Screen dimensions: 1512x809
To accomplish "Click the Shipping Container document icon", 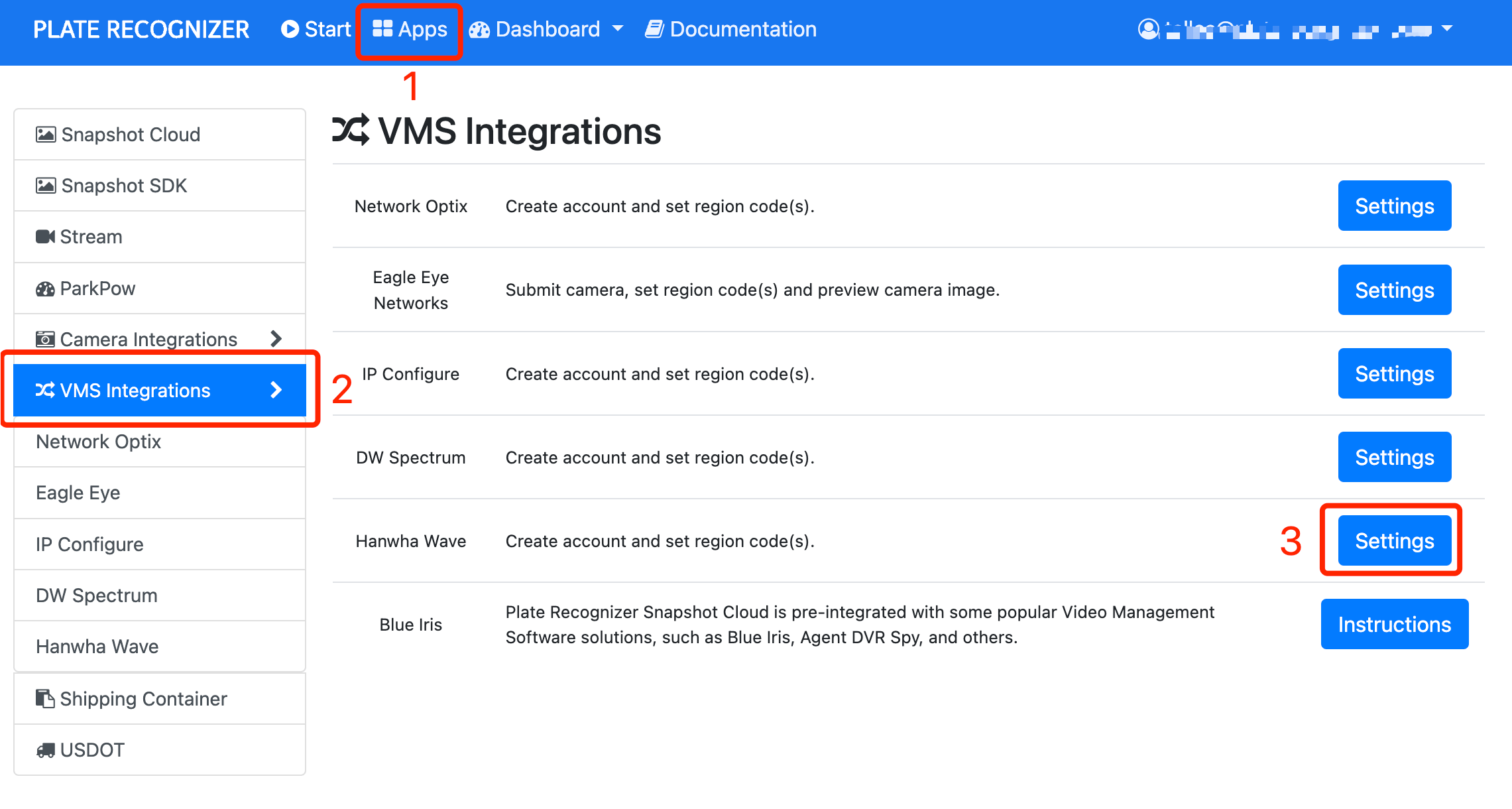I will (x=45, y=699).
